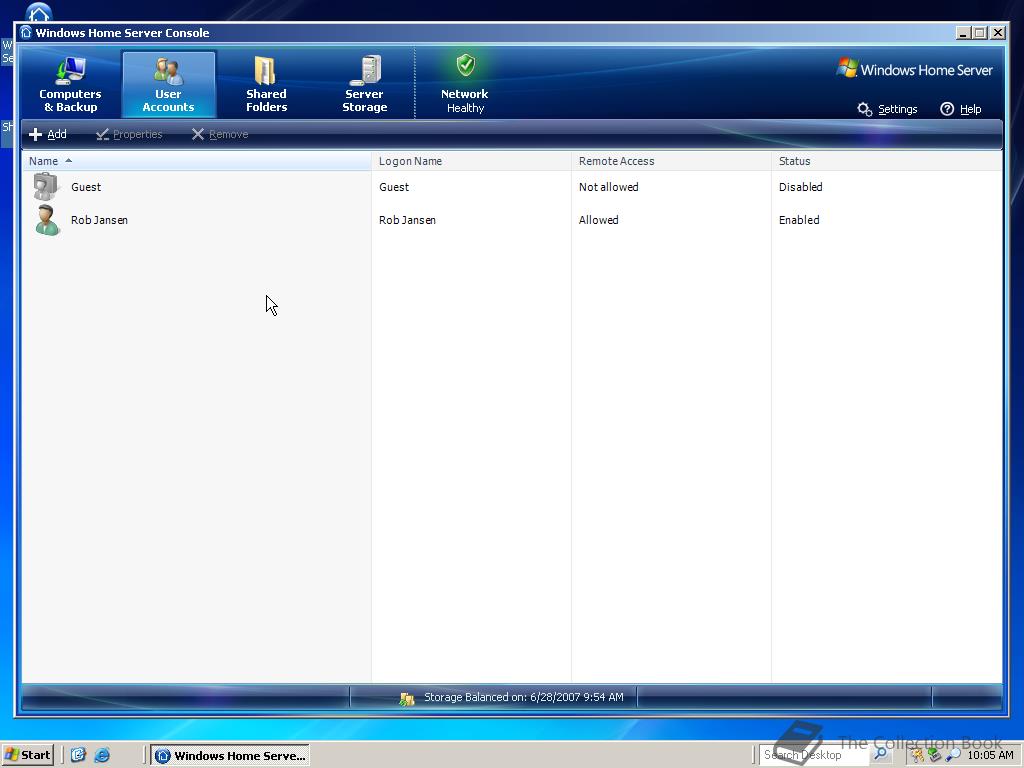Select the Rob Jansen user icon
The image size is (1024, 768).
[47, 220]
